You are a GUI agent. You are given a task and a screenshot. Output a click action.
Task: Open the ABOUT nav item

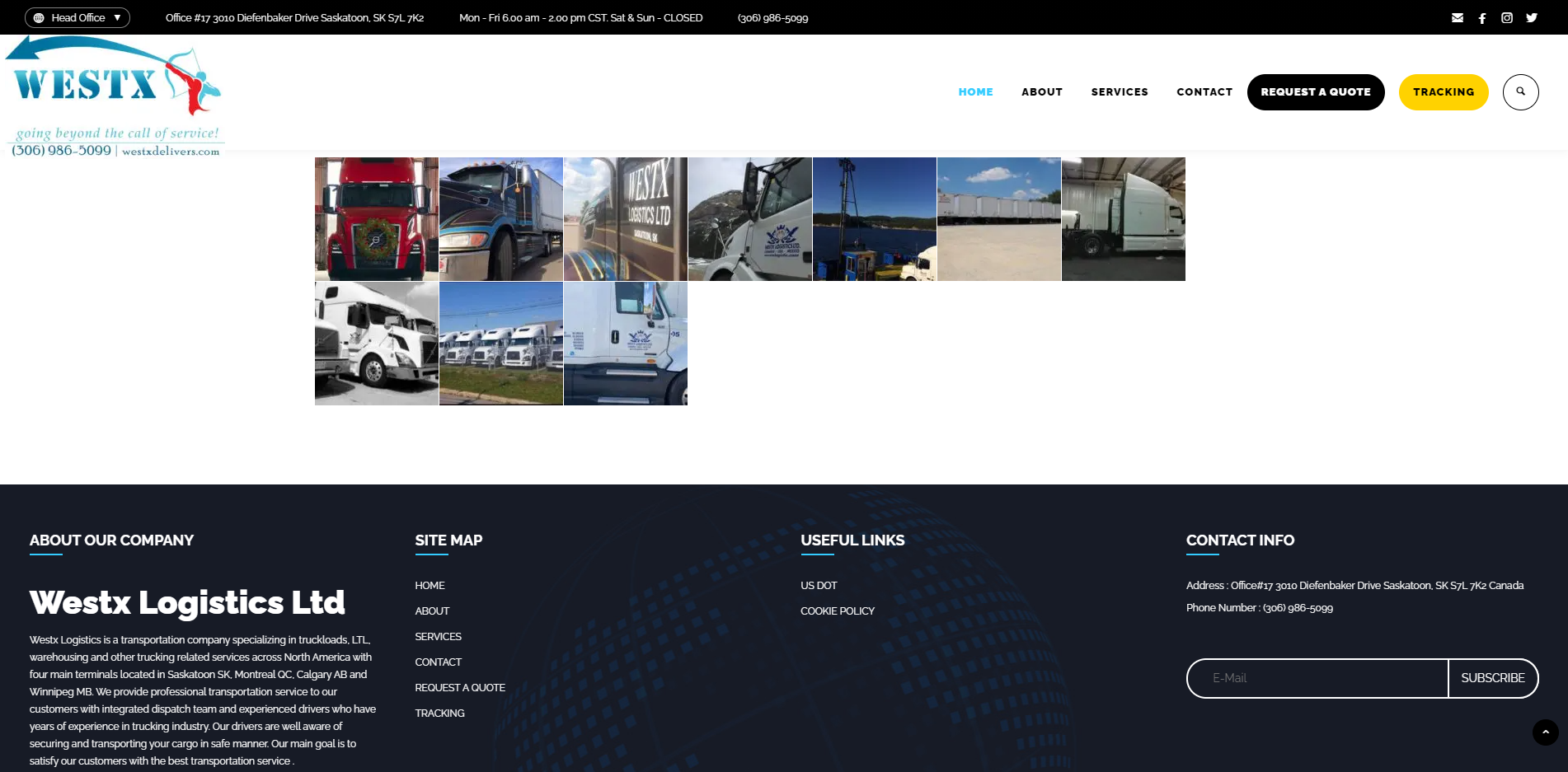[1042, 92]
